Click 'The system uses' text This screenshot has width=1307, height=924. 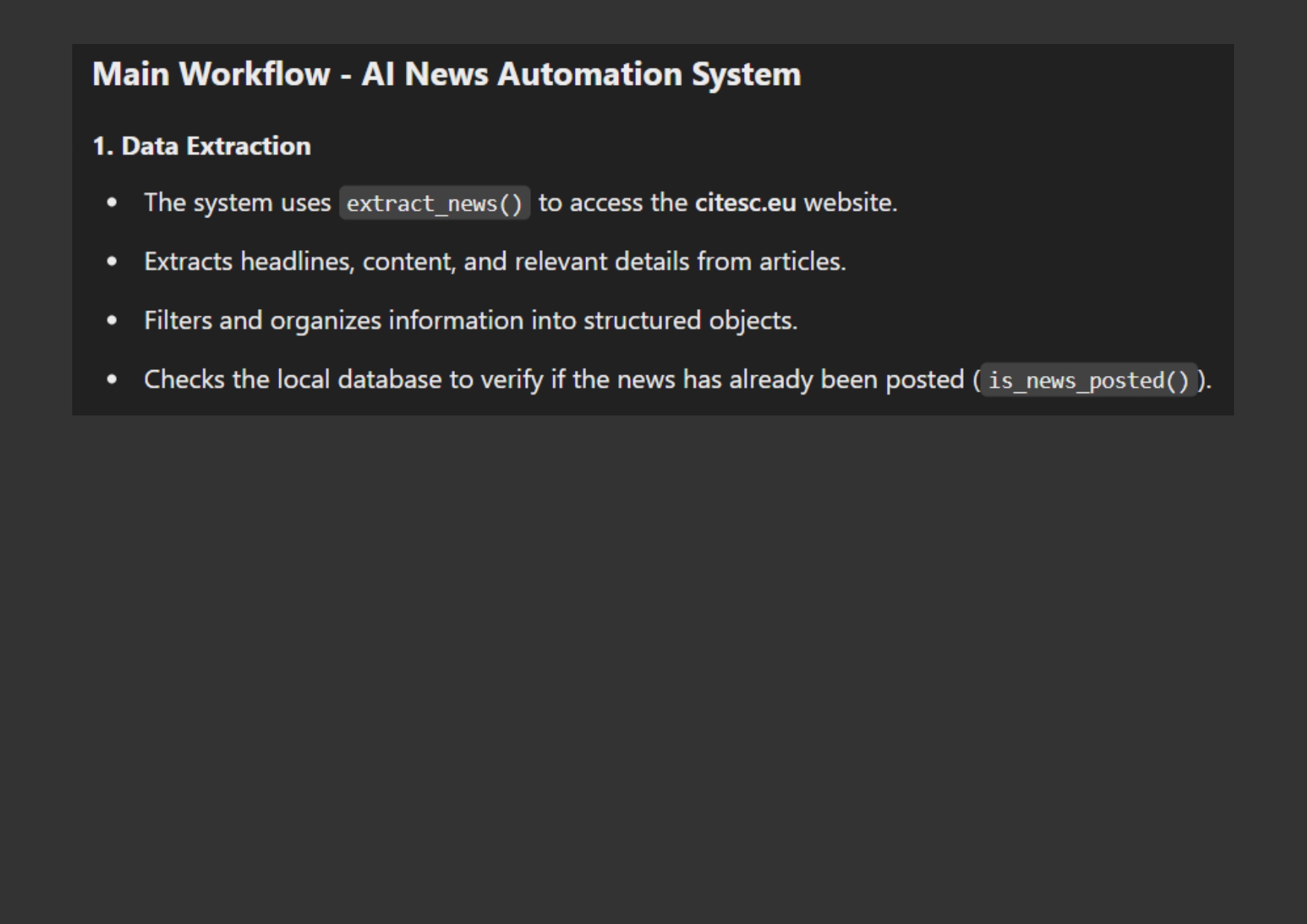coord(237,203)
